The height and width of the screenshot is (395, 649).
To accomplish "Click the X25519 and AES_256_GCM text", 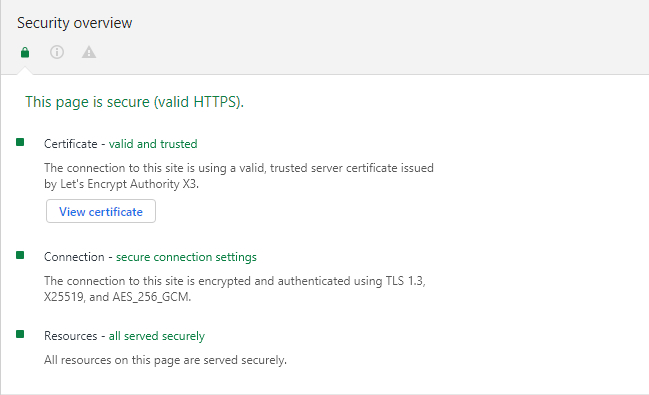I will [118, 297].
